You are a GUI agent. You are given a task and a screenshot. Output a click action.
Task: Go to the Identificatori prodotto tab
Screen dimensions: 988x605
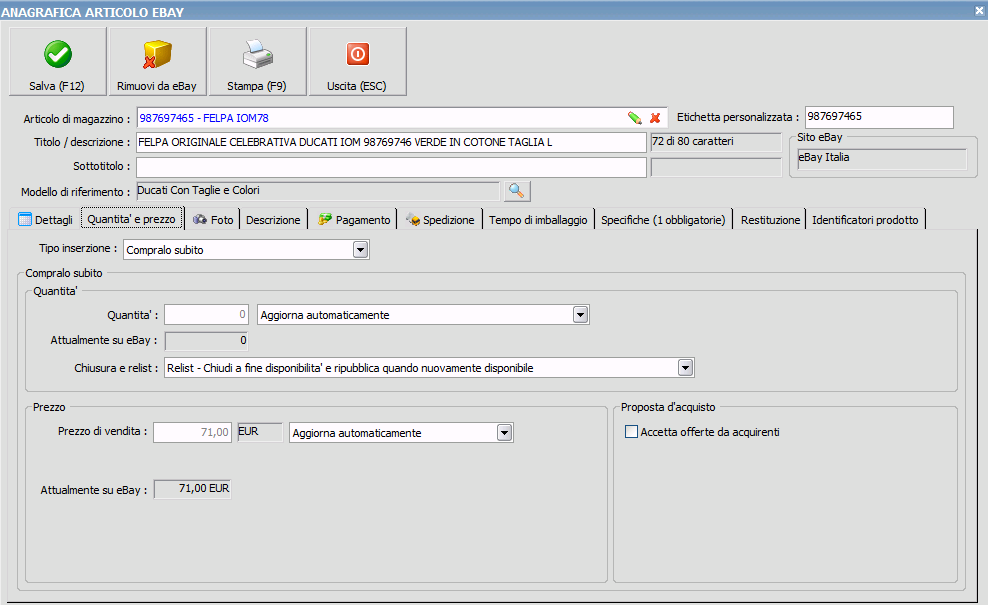pos(865,219)
